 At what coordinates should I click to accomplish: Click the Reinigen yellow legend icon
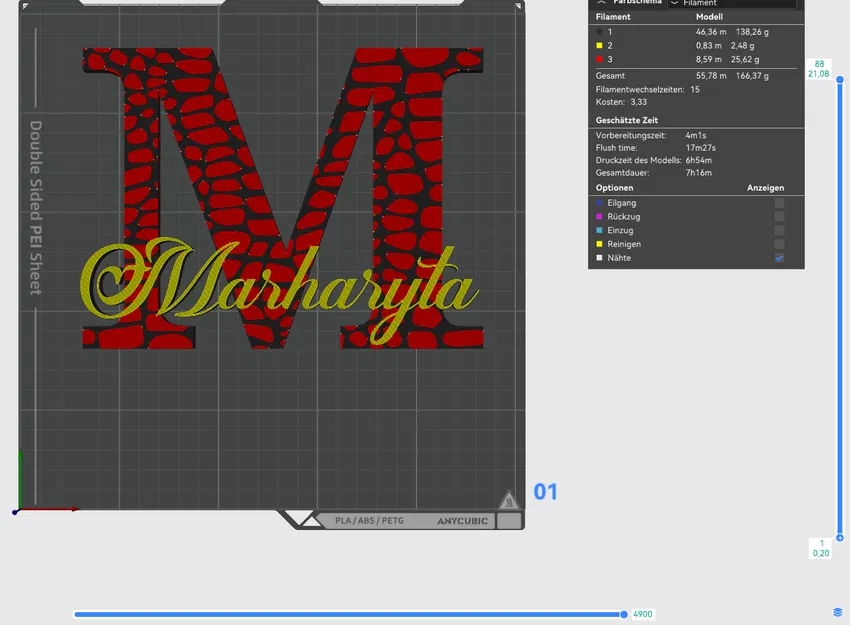click(x=599, y=244)
